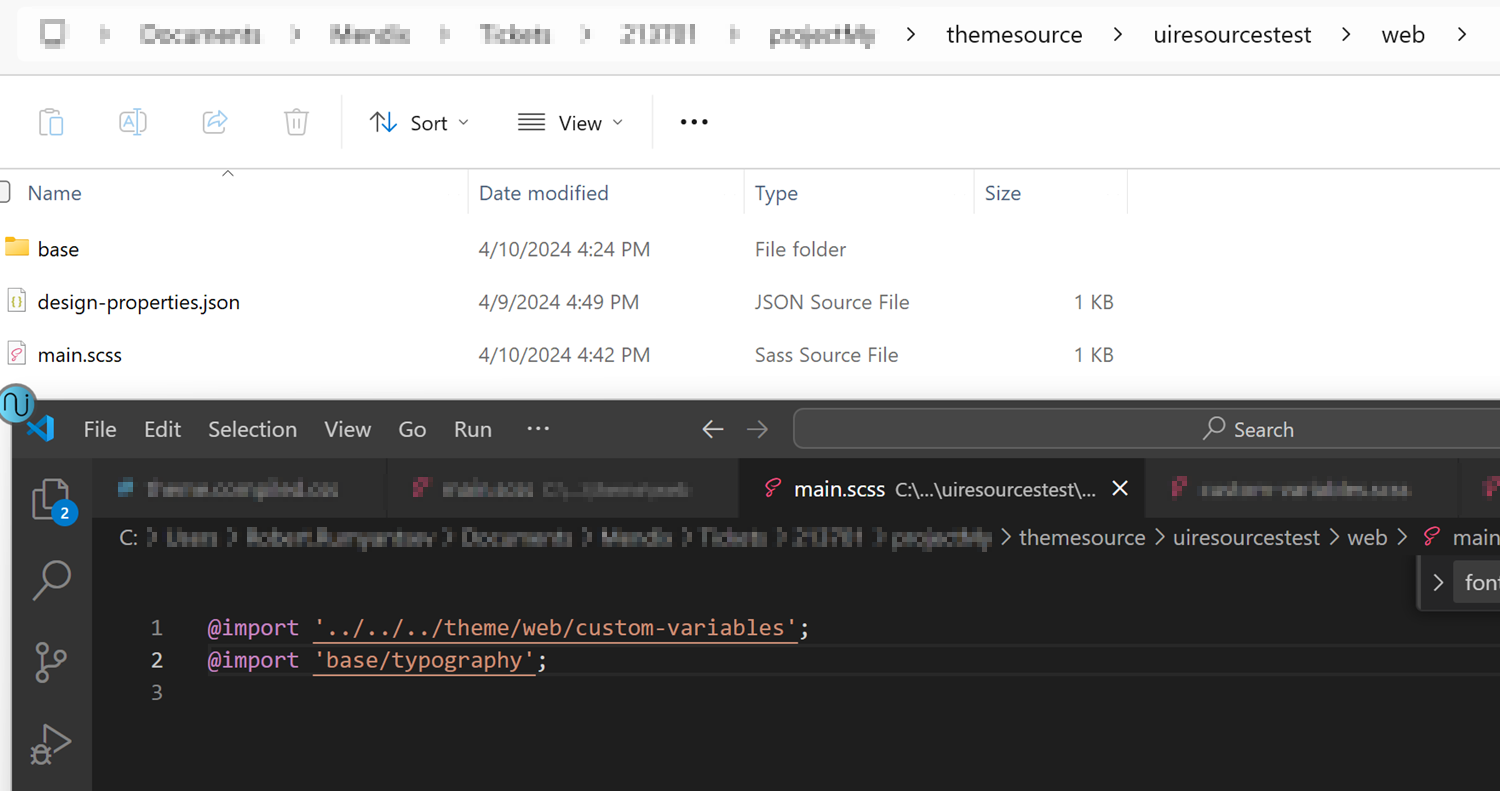This screenshot has height=791, width=1500.
Task: Click the themesource breadcrumb link
Action: (x=1014, y=33)
